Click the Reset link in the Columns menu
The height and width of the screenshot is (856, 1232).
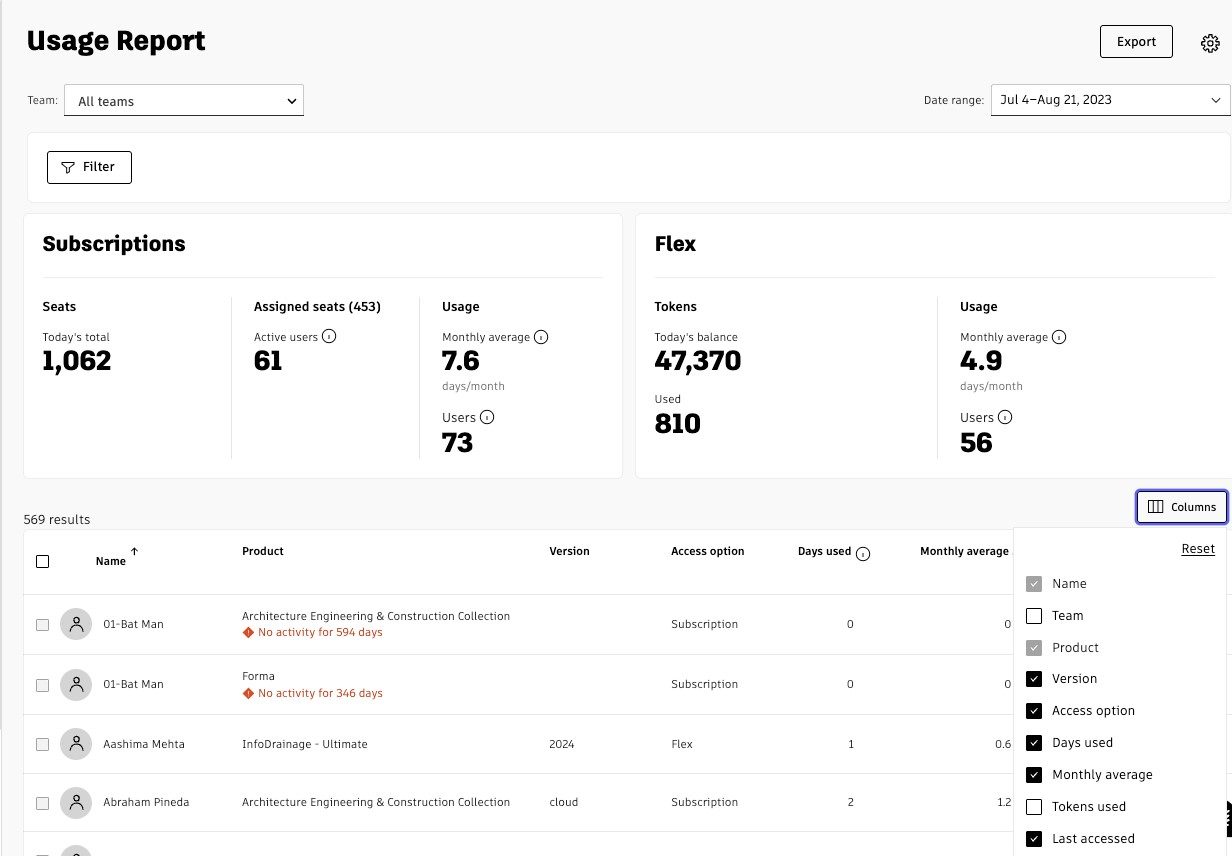tap(1197, 548)
